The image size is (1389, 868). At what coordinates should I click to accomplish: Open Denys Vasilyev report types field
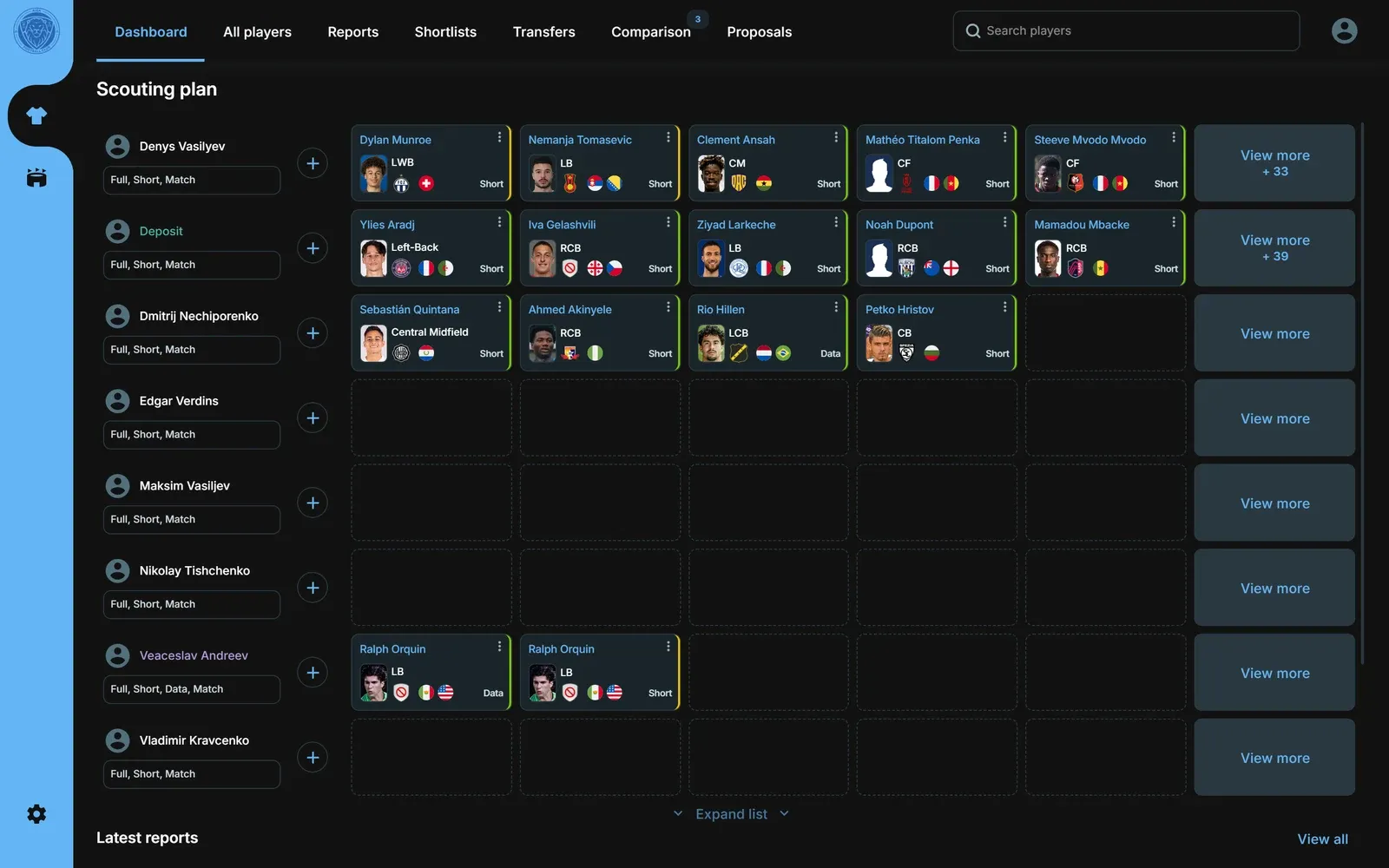tap(192, 180)
